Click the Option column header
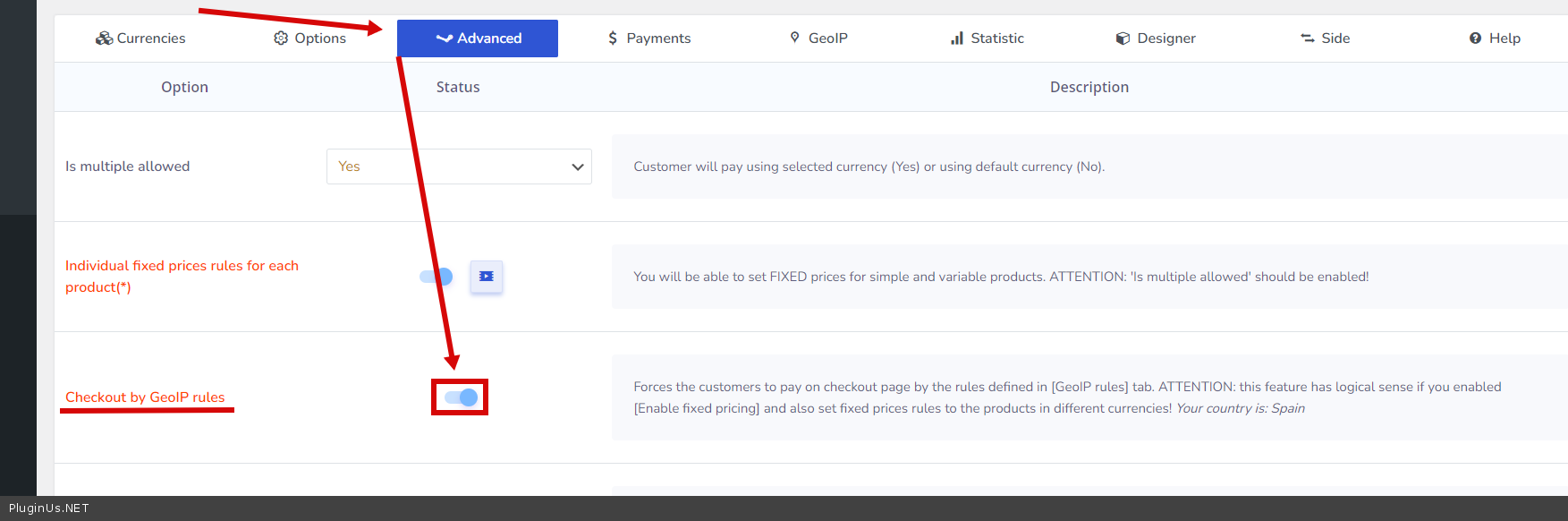1568x521 pixels. click(x=184, y=87)
